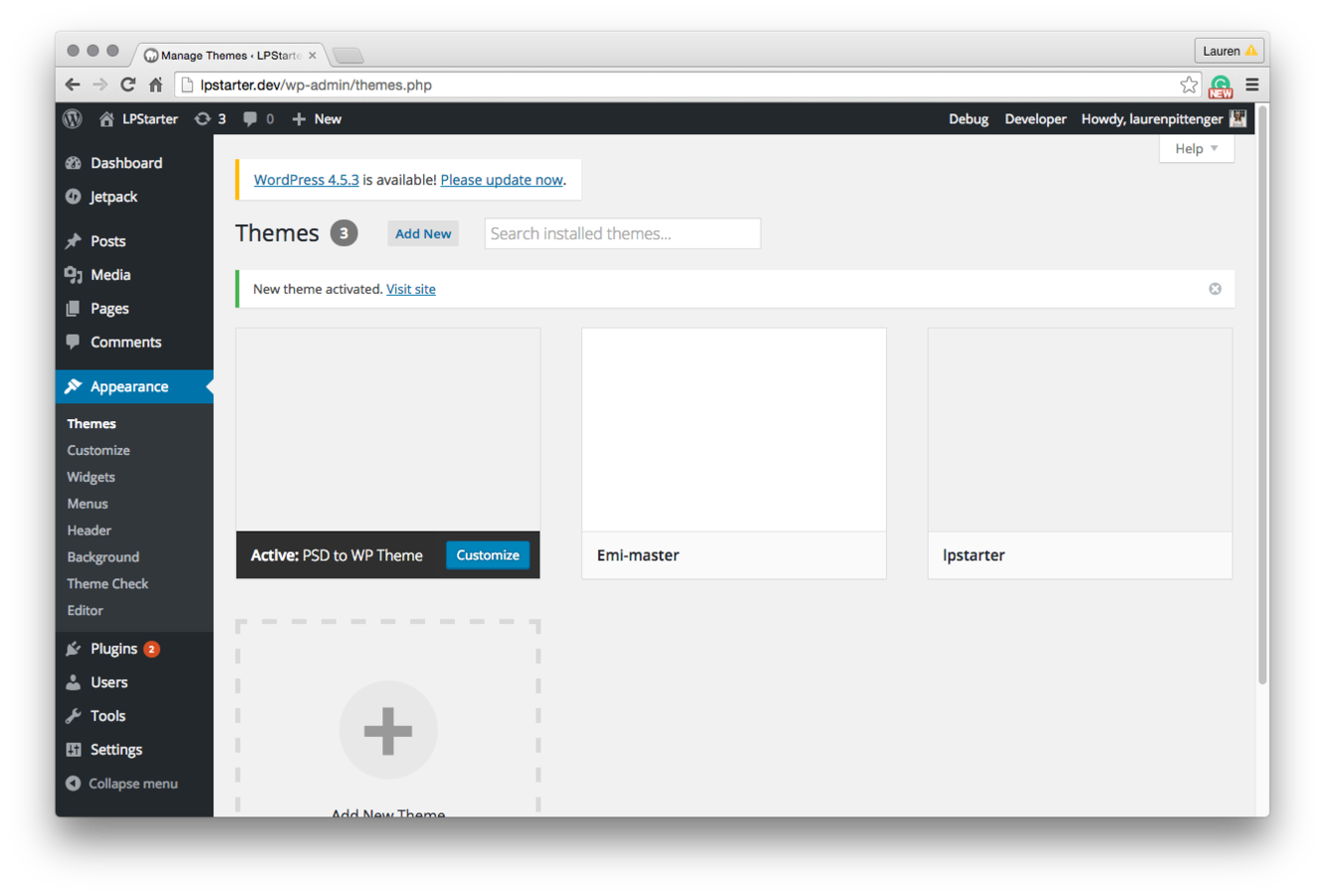Open the Tools wrench icon
This screenshot has height=896, width=1325.
[x=74, y=716]
